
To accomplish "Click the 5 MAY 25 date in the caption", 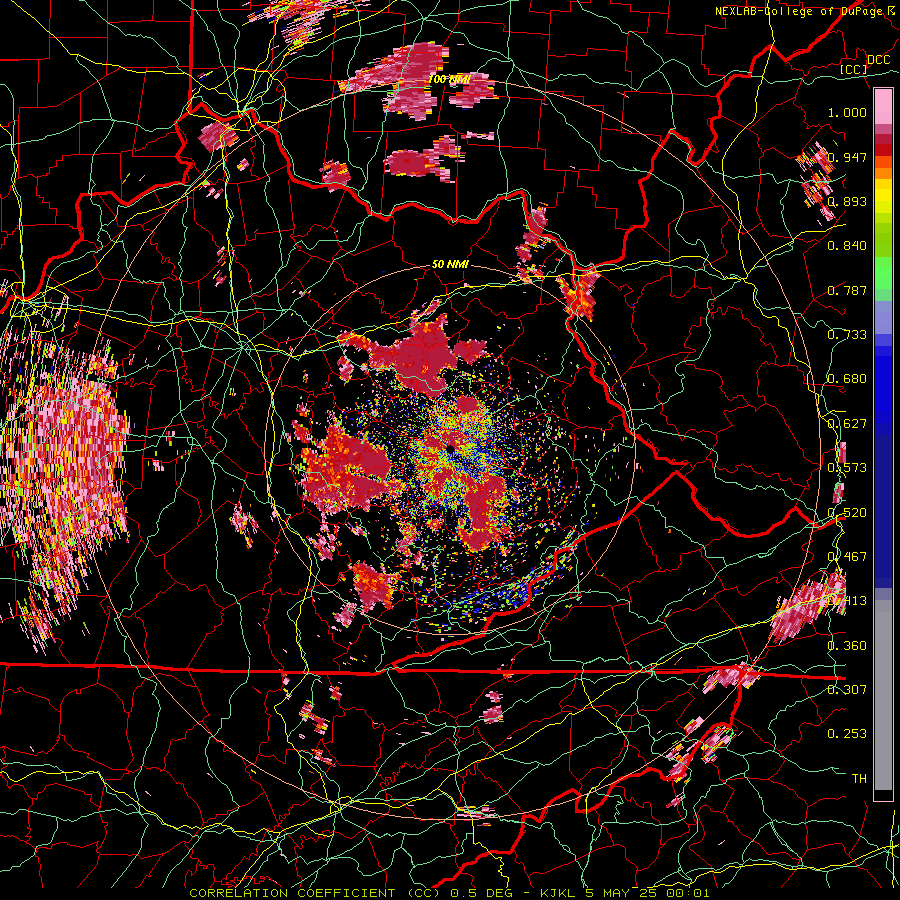I will 622,893.
